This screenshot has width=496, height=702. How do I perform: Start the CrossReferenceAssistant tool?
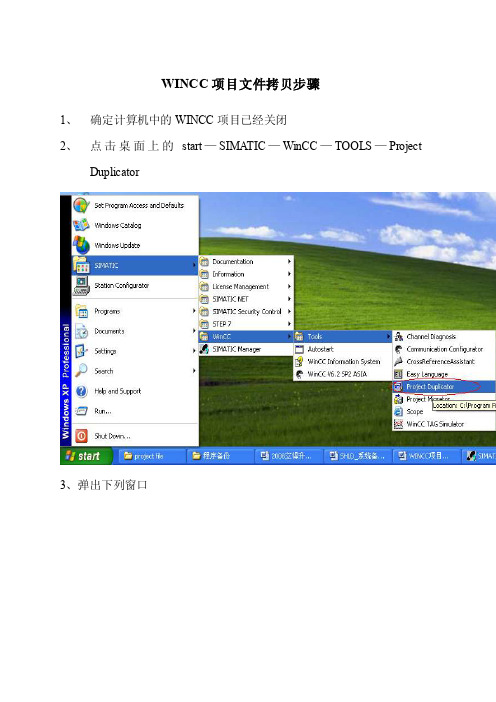point(444,361)
